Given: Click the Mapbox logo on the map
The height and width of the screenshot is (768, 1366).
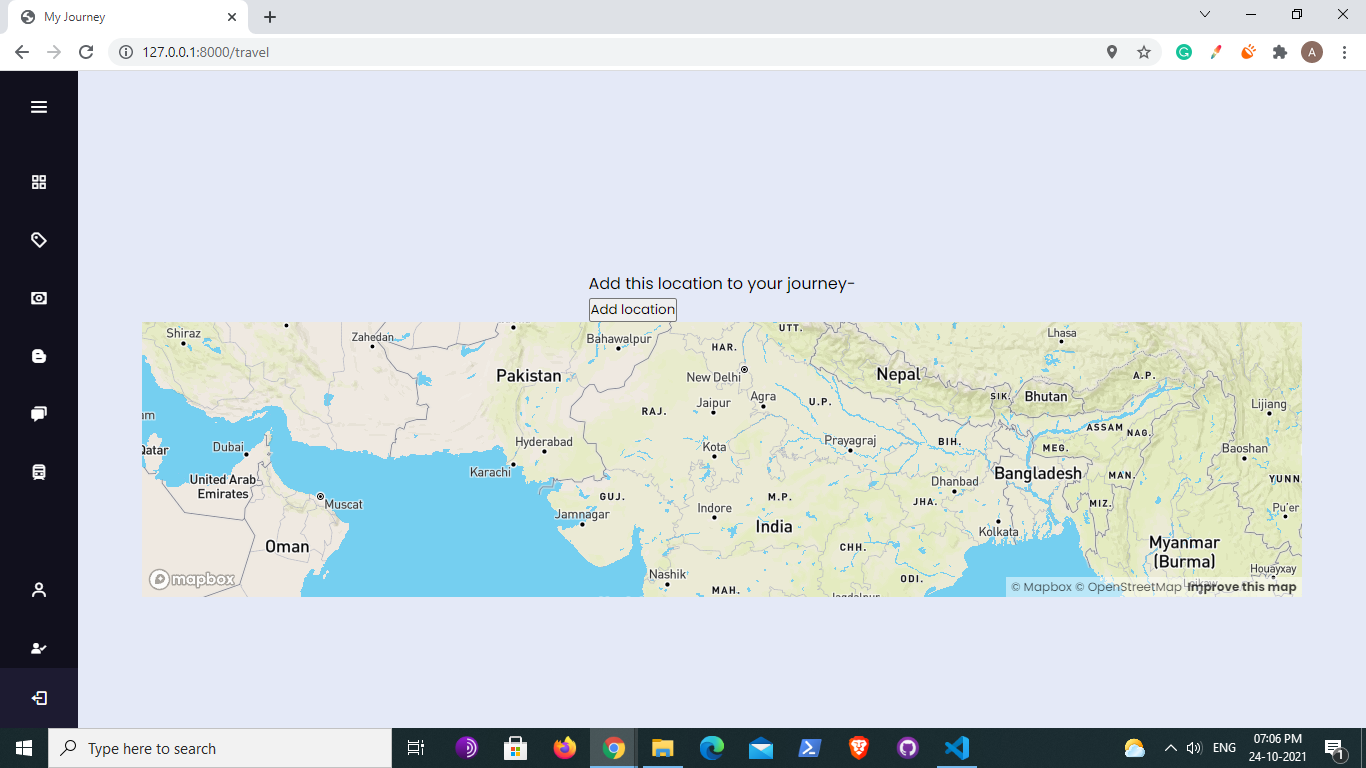Looking at the screenshot, I should (x=190, y=578).
